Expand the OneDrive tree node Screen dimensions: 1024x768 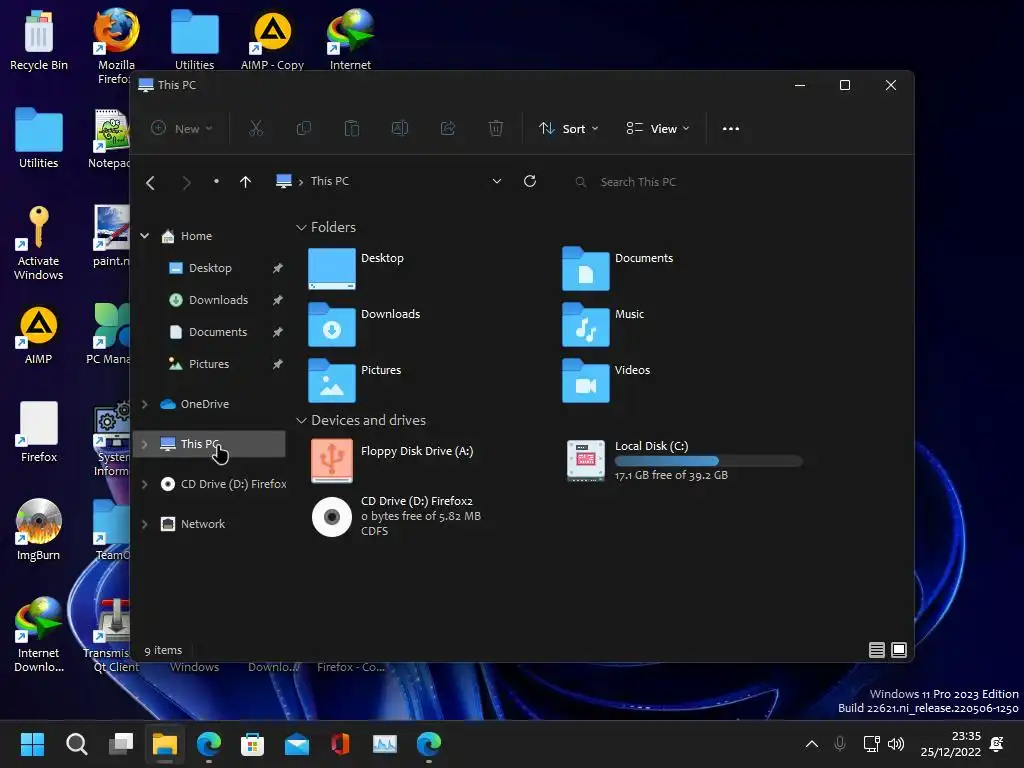(145, 404)
